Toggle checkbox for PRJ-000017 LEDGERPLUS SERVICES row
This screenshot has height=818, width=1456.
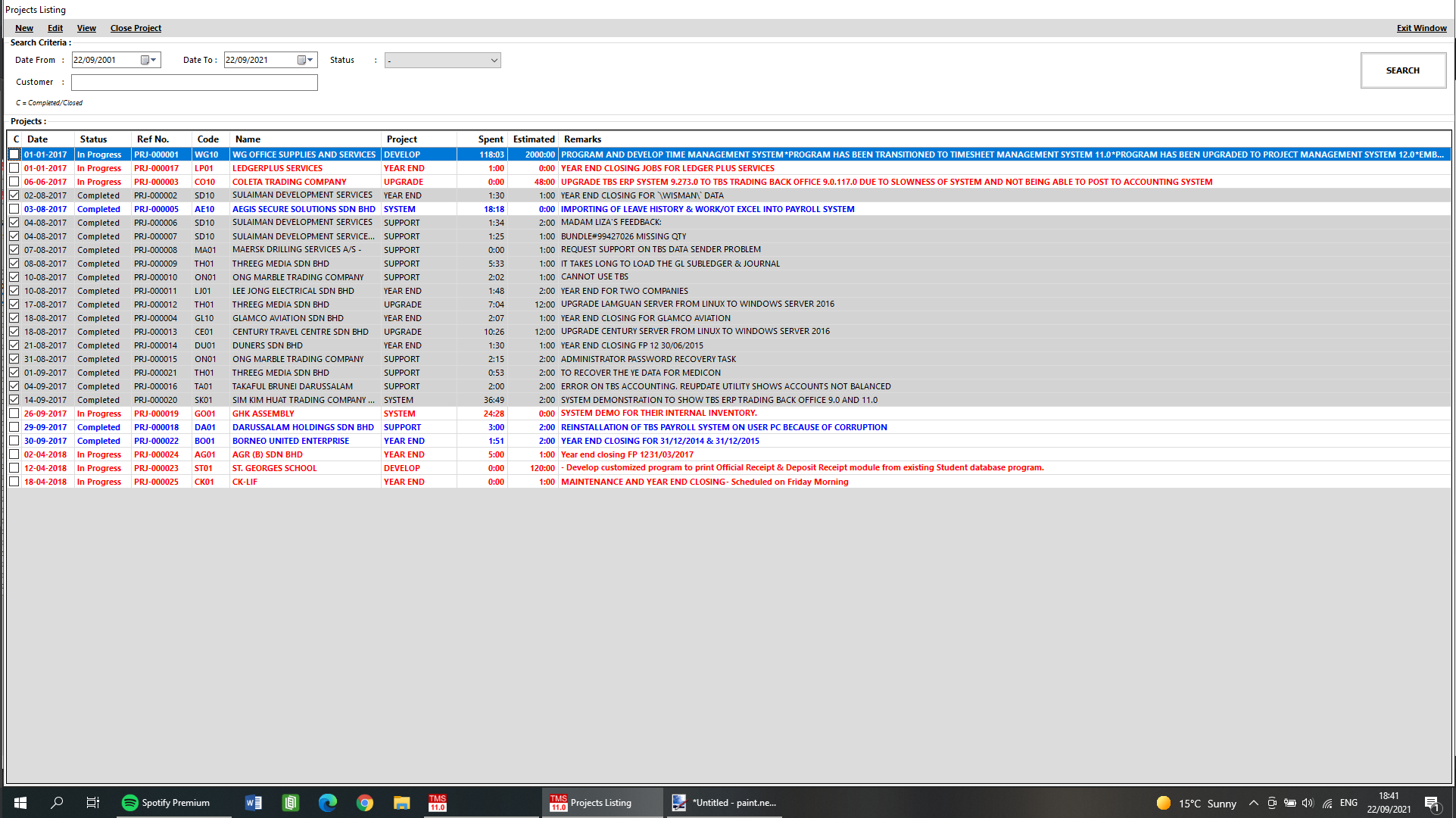(14, 168)
